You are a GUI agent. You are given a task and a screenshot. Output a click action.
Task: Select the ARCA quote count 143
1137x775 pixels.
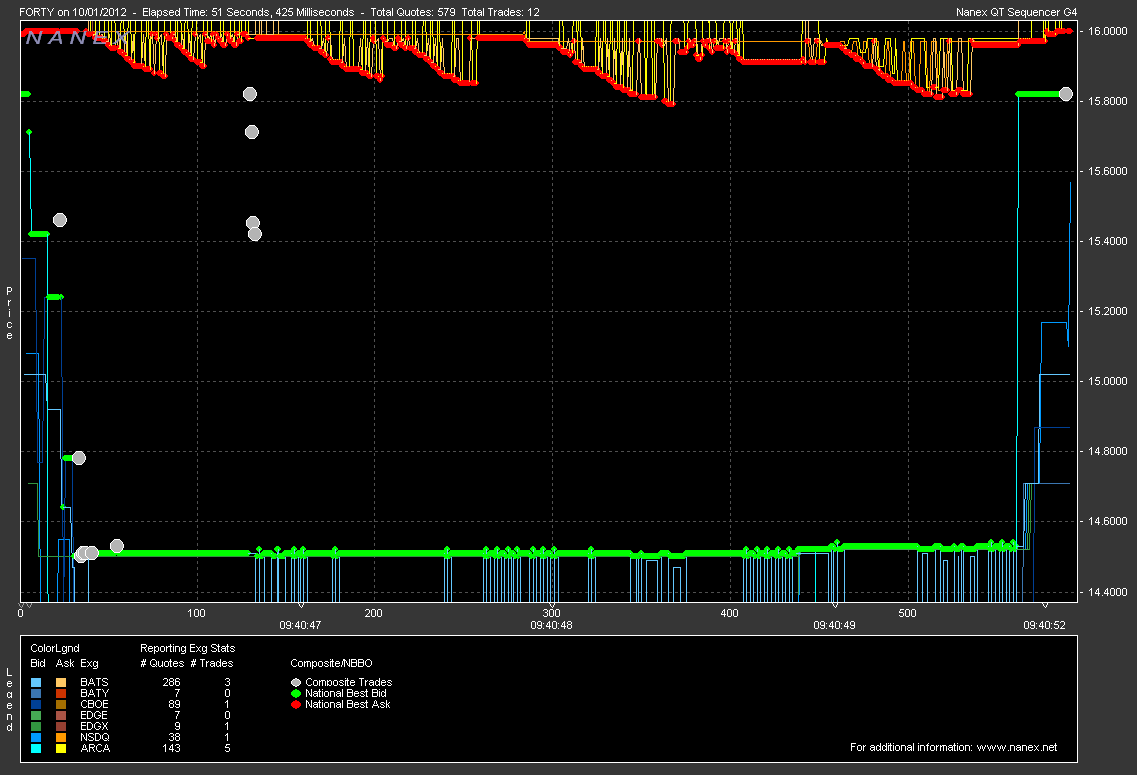point(171,748)
